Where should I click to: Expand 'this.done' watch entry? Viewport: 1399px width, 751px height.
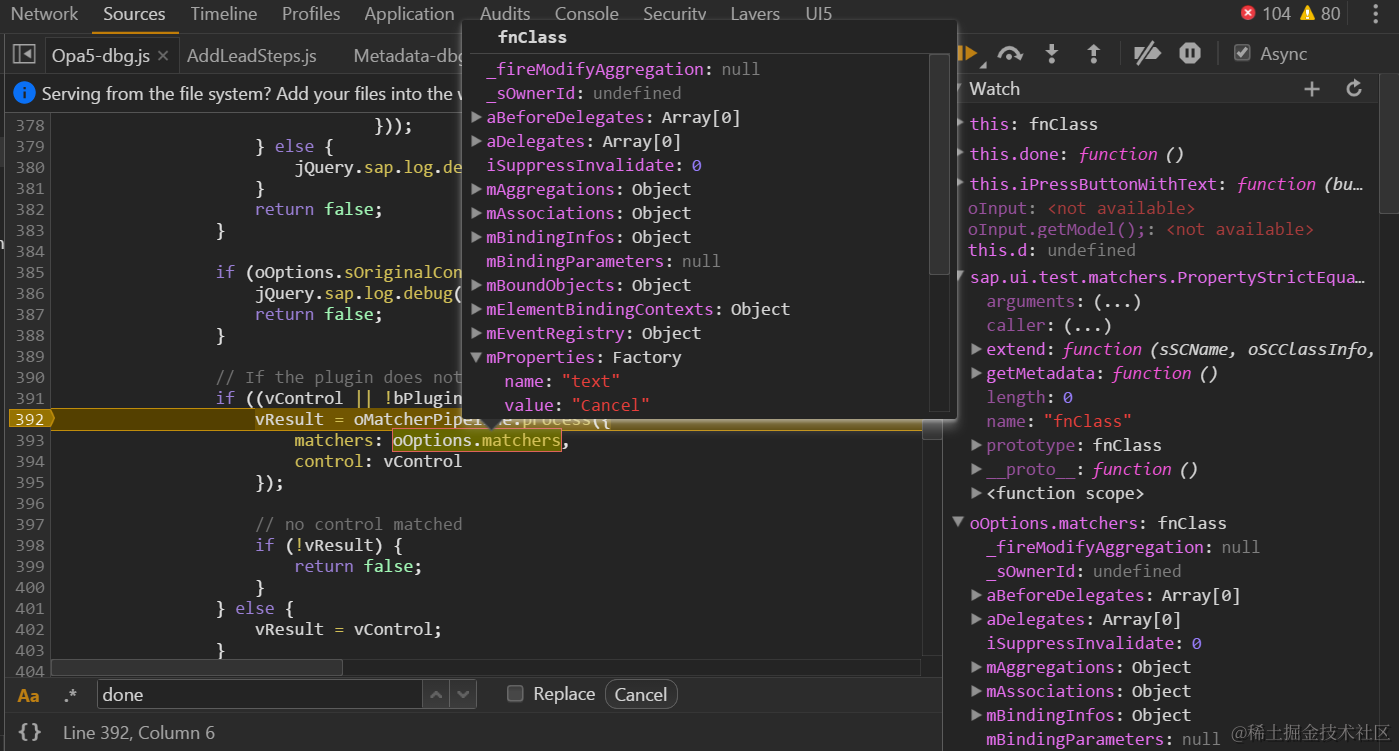tap(959, 155)
